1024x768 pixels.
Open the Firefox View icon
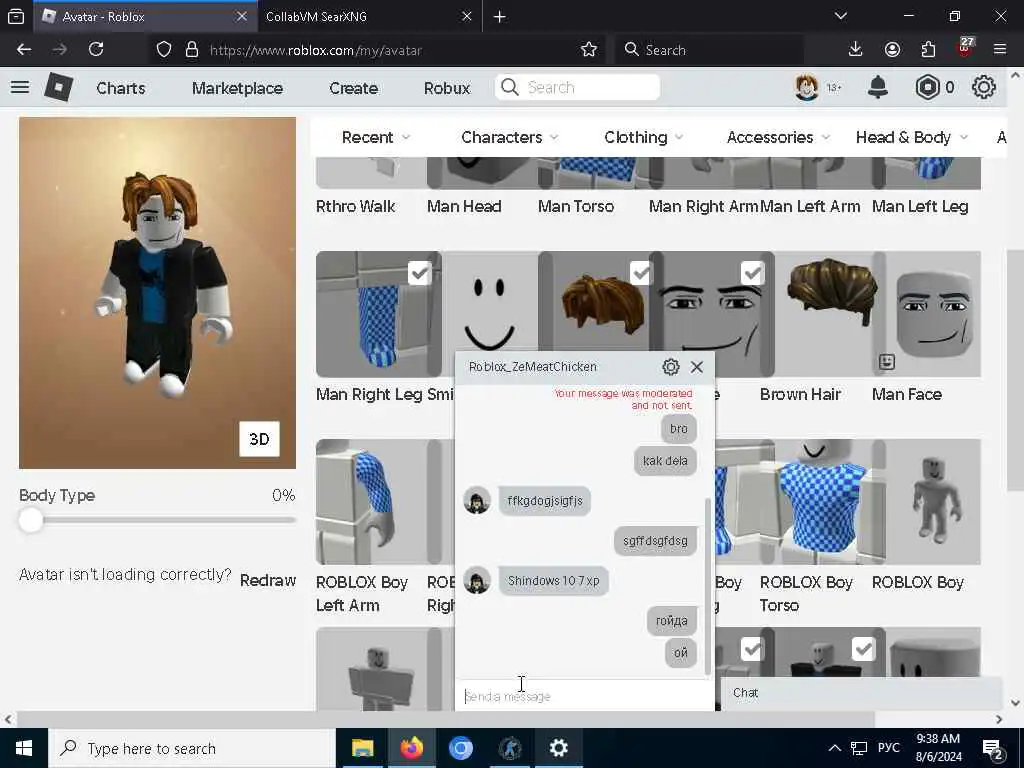pyautogui.click(x=16, y=17)
